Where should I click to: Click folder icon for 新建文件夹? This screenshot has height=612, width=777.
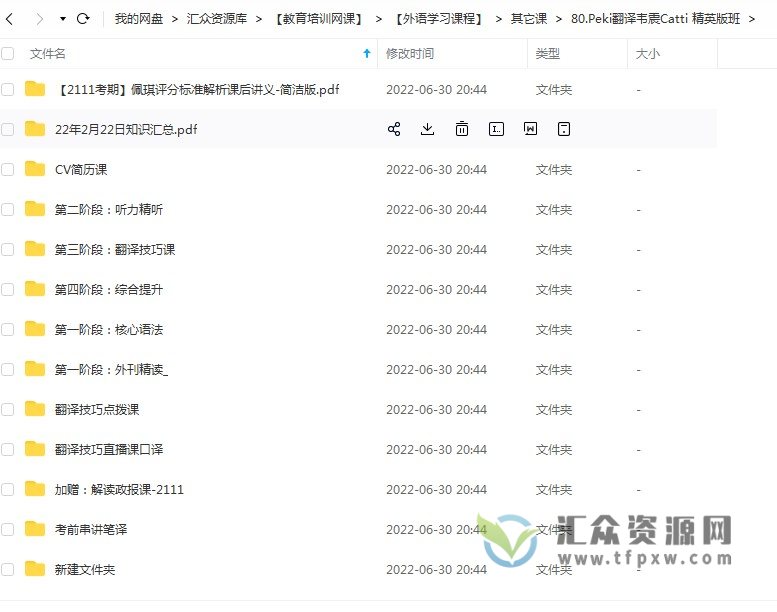click(35, 569)
